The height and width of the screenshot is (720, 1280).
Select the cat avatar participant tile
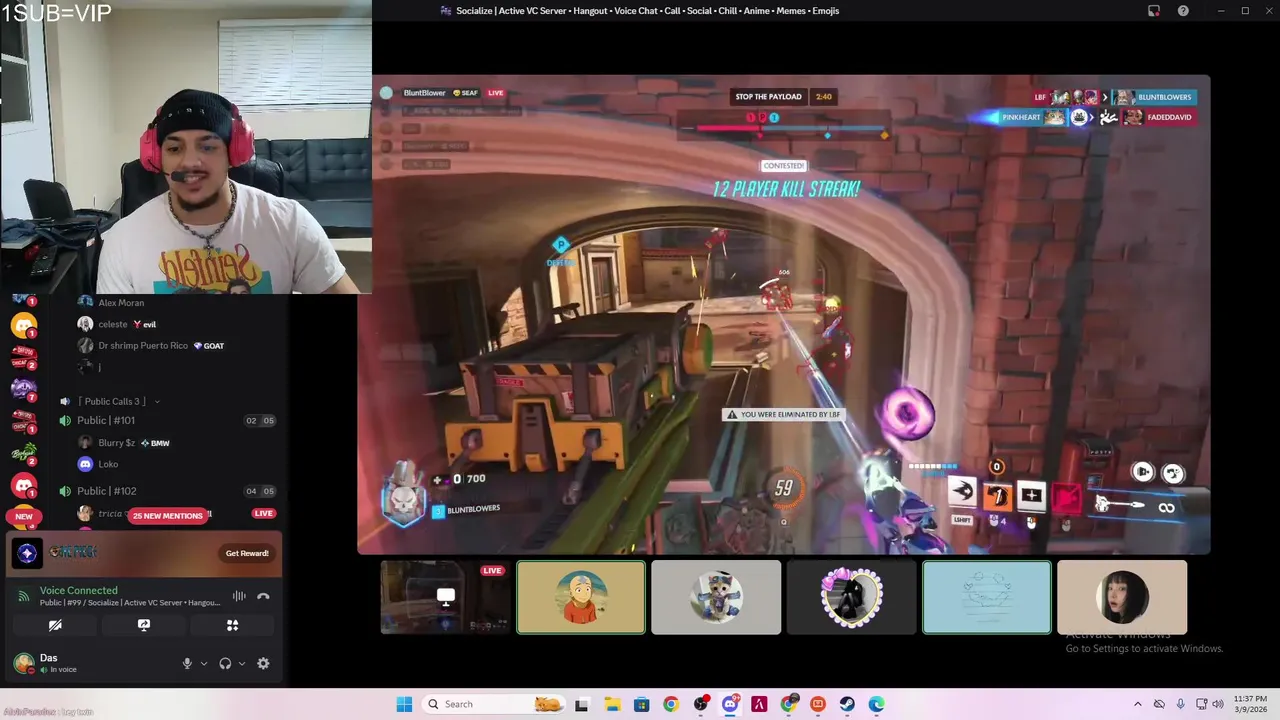(716, 597)
